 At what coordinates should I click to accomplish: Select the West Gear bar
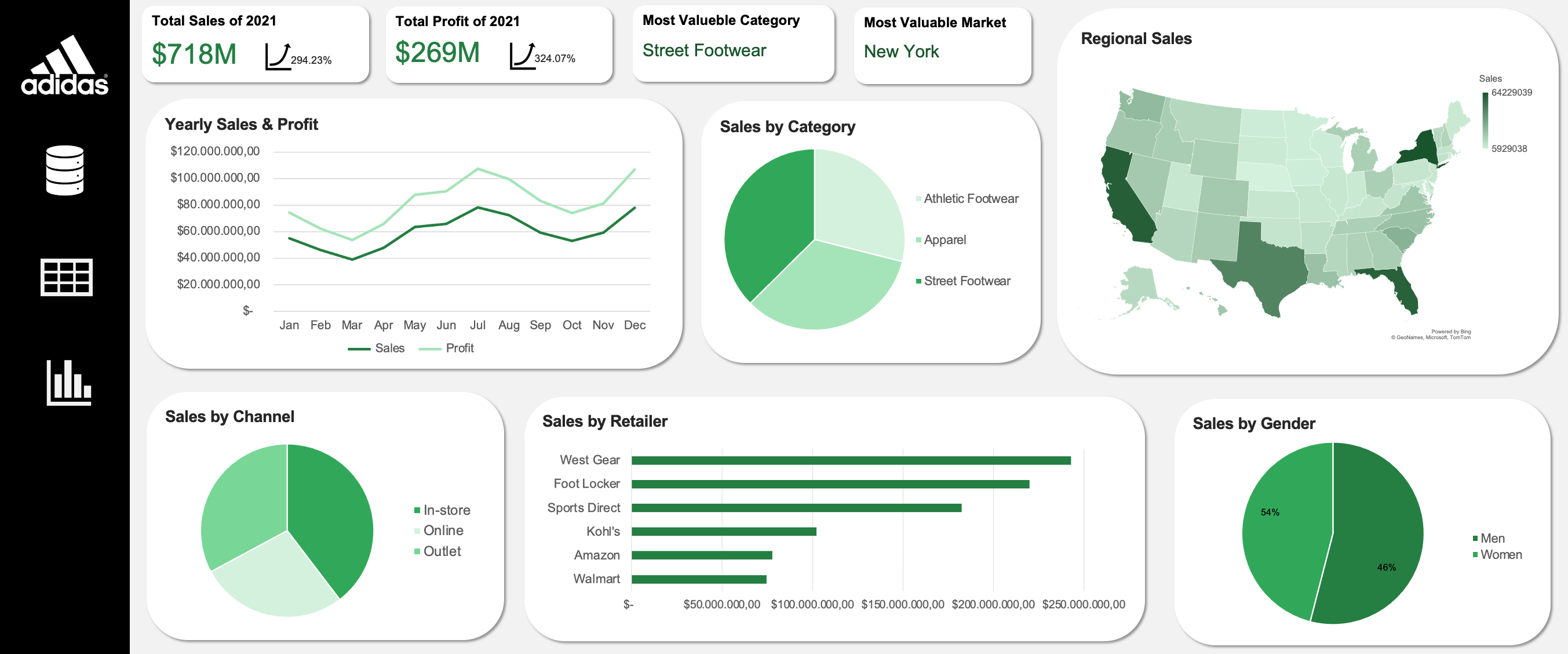pyautogui.click(x=851, y=460)
